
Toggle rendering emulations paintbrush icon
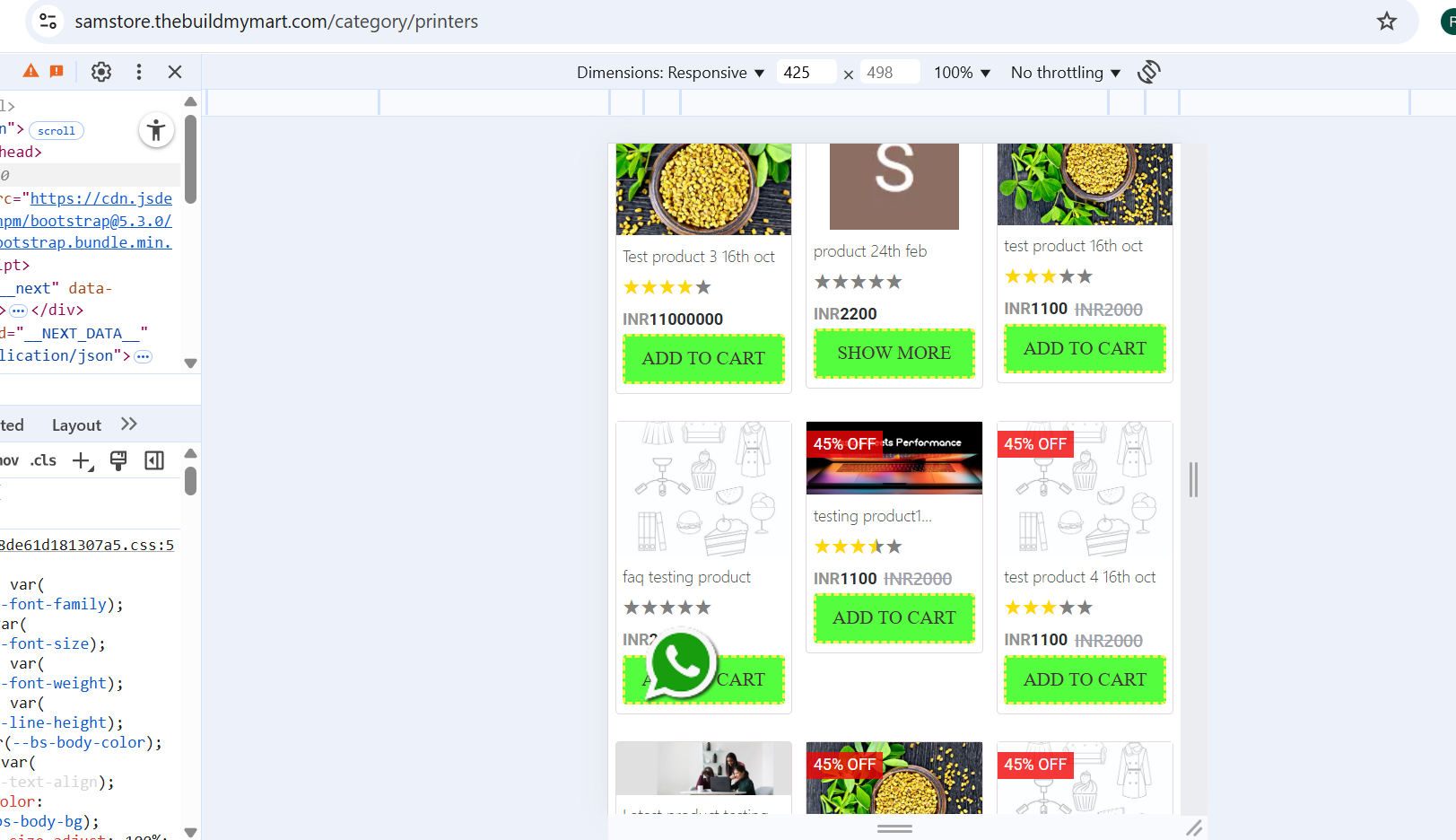tap(118, 461)
